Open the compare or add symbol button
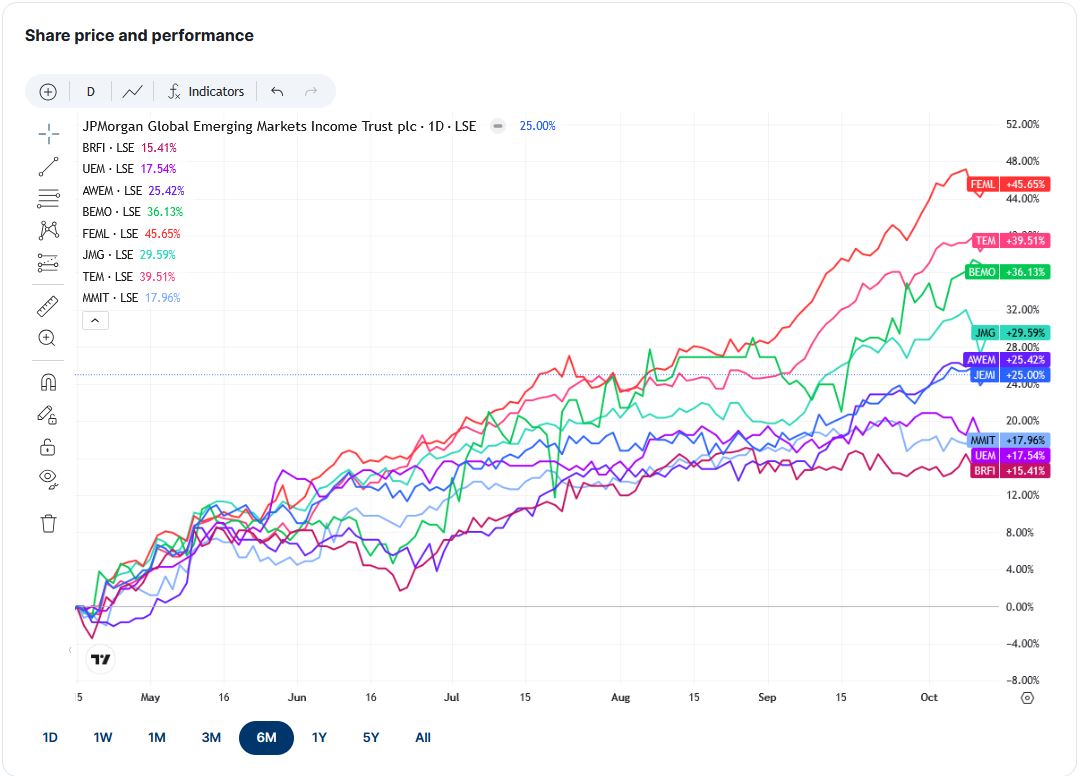This screenshot has width=1081, height=776. coord(48,92)
